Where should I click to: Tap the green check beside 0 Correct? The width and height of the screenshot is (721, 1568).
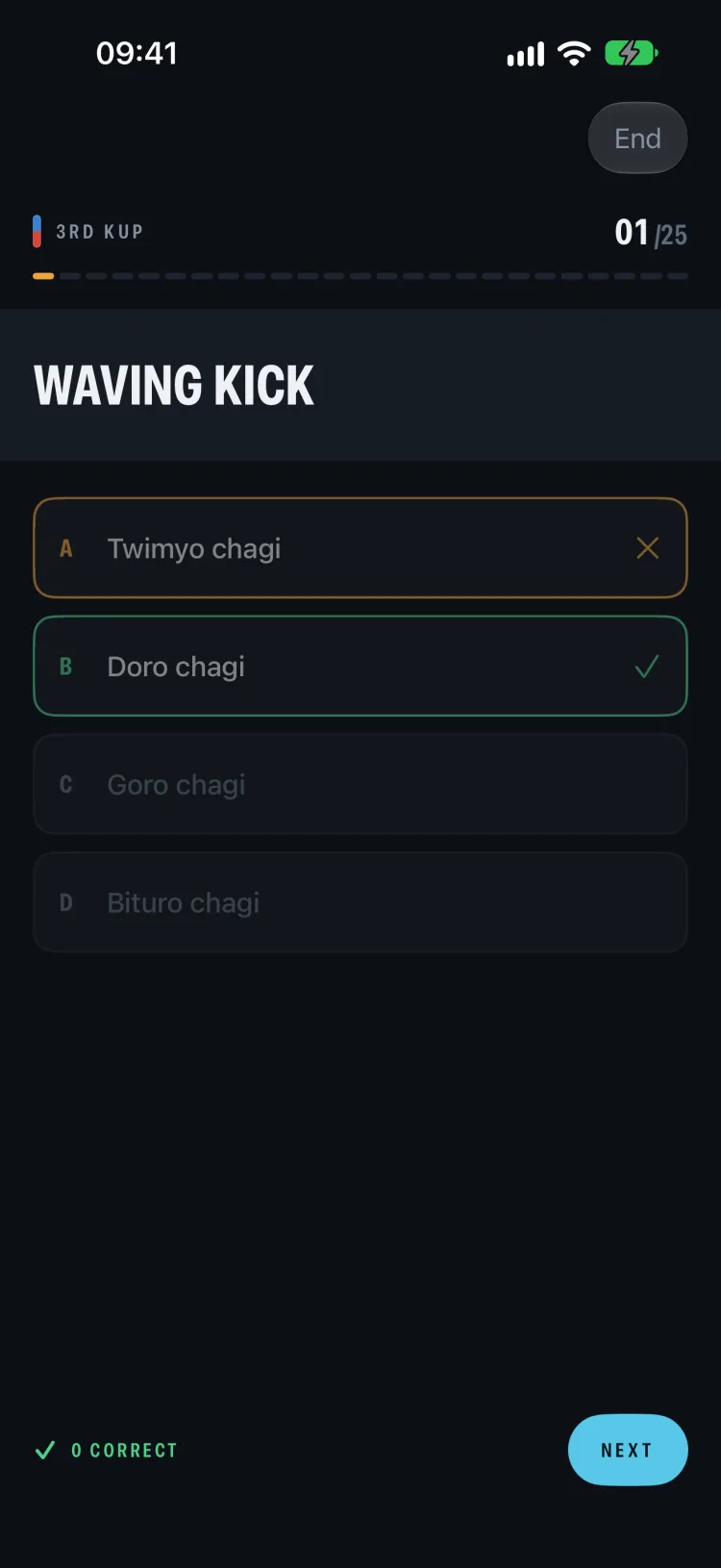tap(44, 1450)
